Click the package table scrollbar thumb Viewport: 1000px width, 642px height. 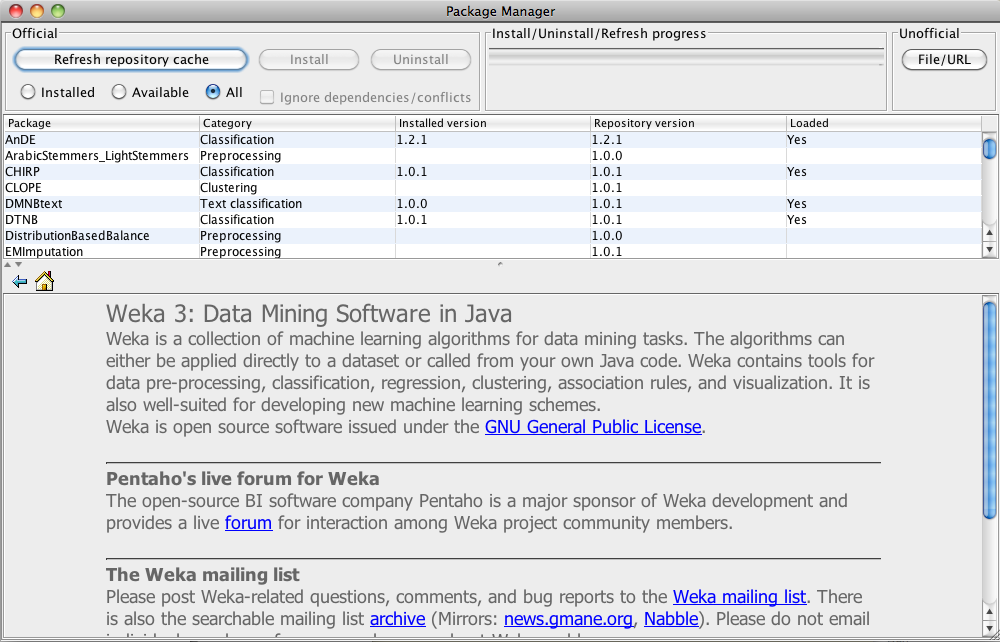[990, 148]
